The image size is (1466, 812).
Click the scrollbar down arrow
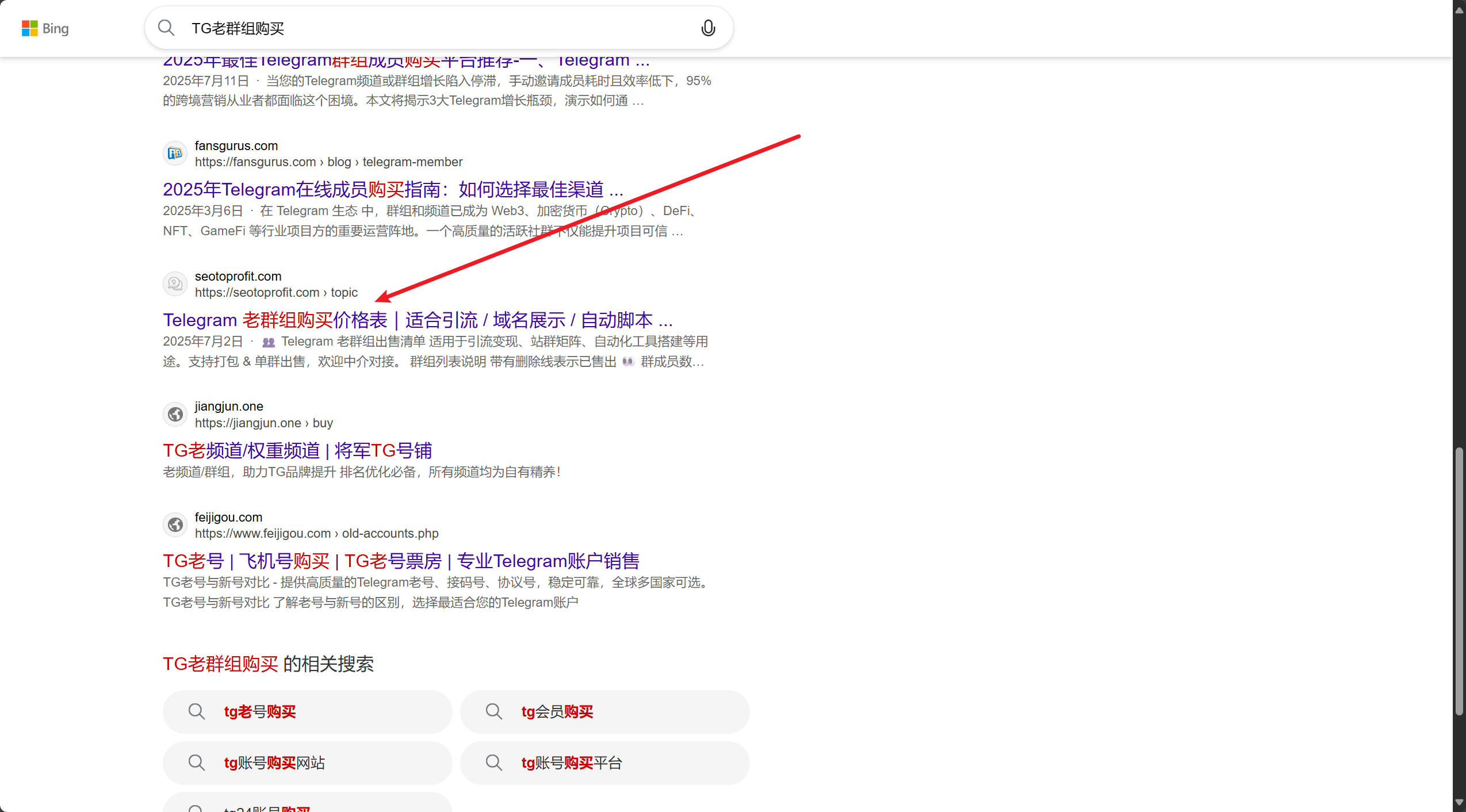[1459, 803]
